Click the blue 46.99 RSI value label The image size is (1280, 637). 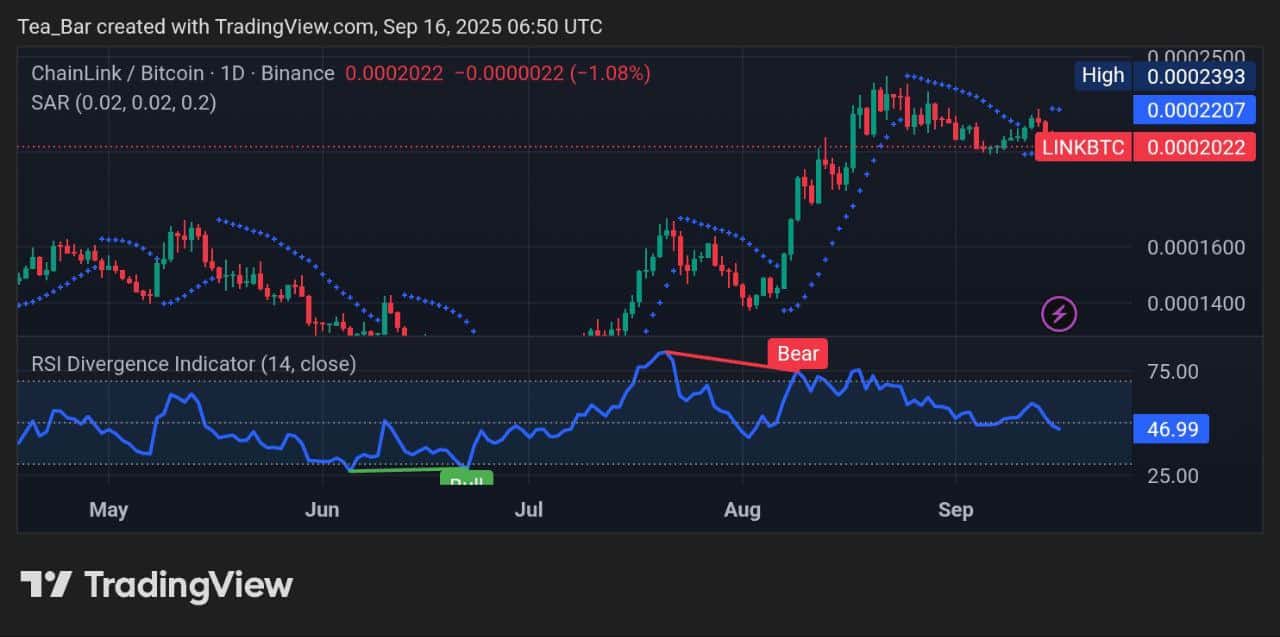(x=1171, y=429)
